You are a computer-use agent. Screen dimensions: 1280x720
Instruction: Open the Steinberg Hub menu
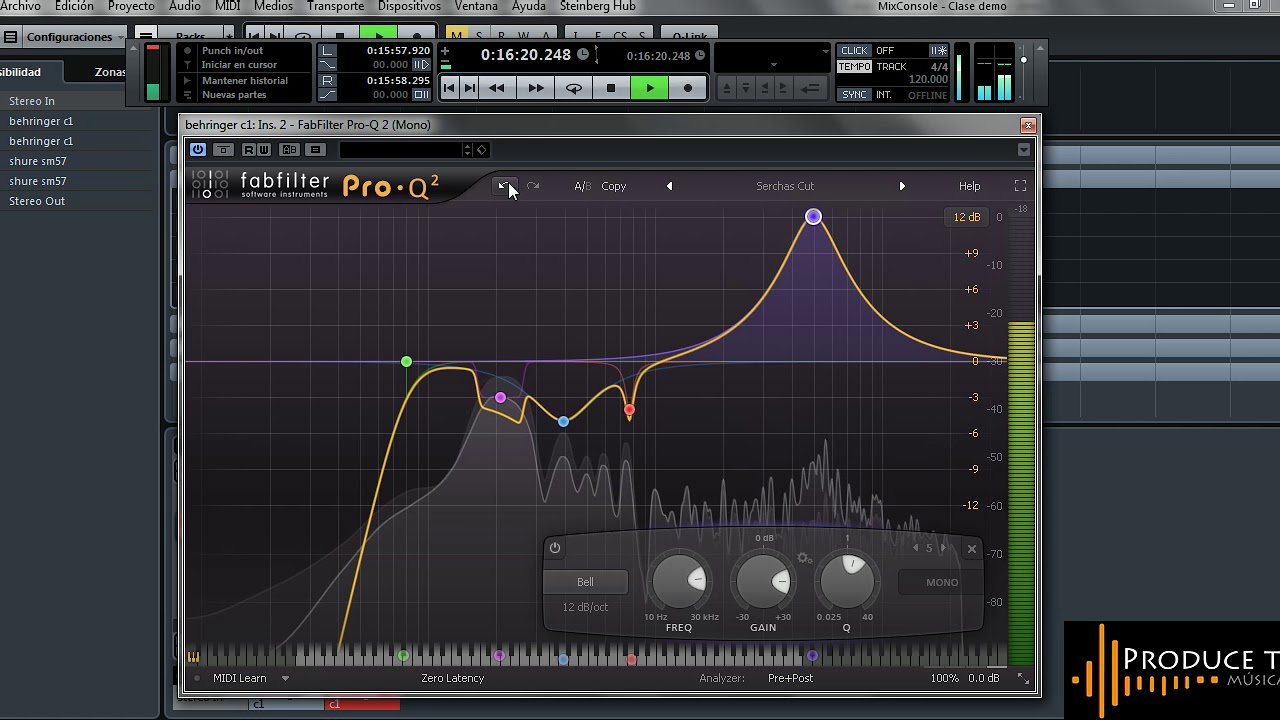point(597,6)
